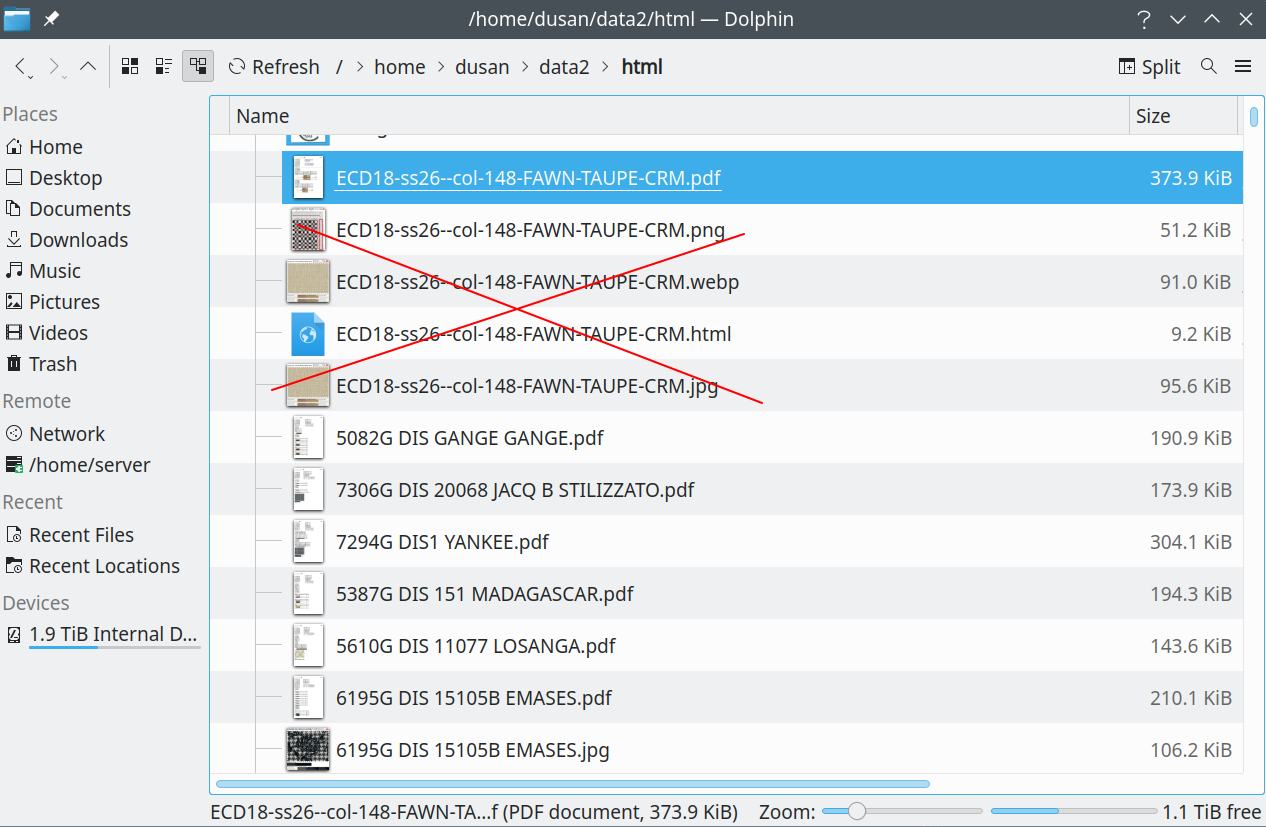Open Downloads in the Places panel
This screenshot has height=827, width=1266.
point(78,240)
